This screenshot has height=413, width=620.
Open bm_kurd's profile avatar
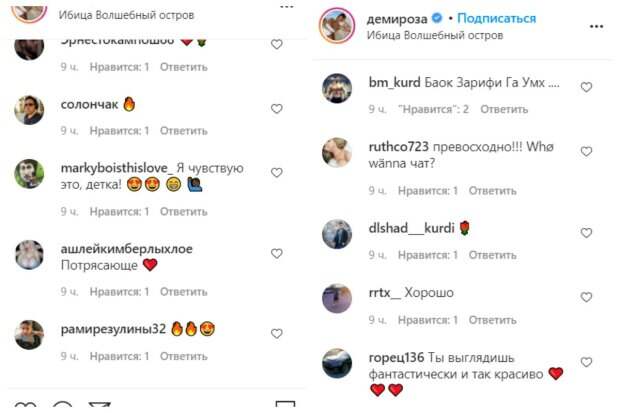point(336,88)
